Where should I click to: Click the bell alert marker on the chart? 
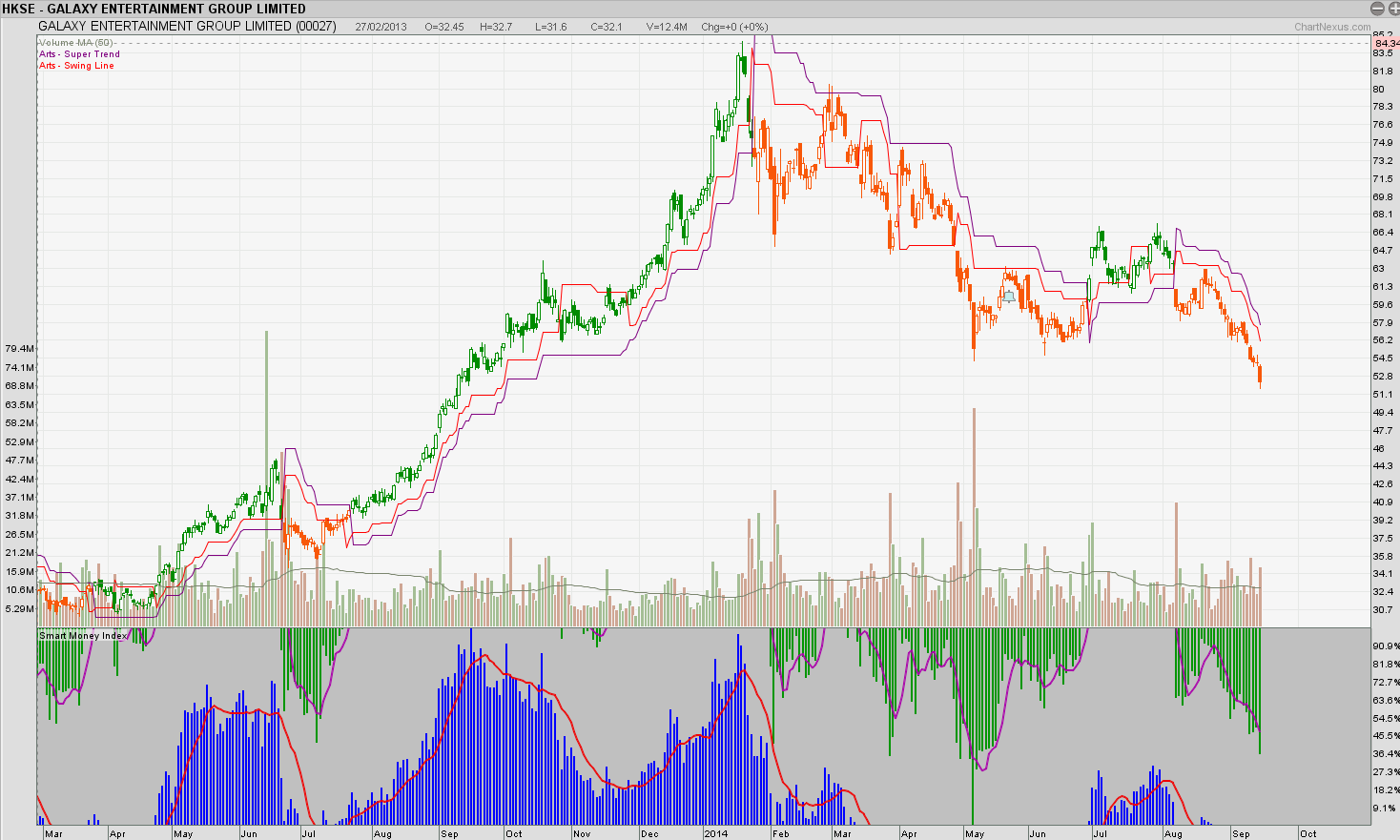pyautogui.click(x=1009, y=297)
